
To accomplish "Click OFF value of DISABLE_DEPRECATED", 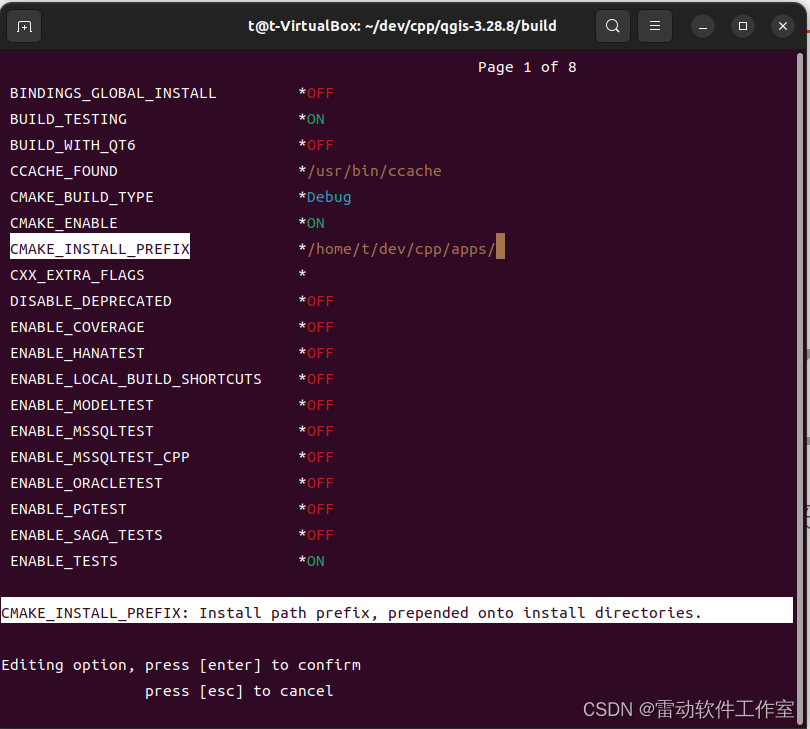I will 320,301.
